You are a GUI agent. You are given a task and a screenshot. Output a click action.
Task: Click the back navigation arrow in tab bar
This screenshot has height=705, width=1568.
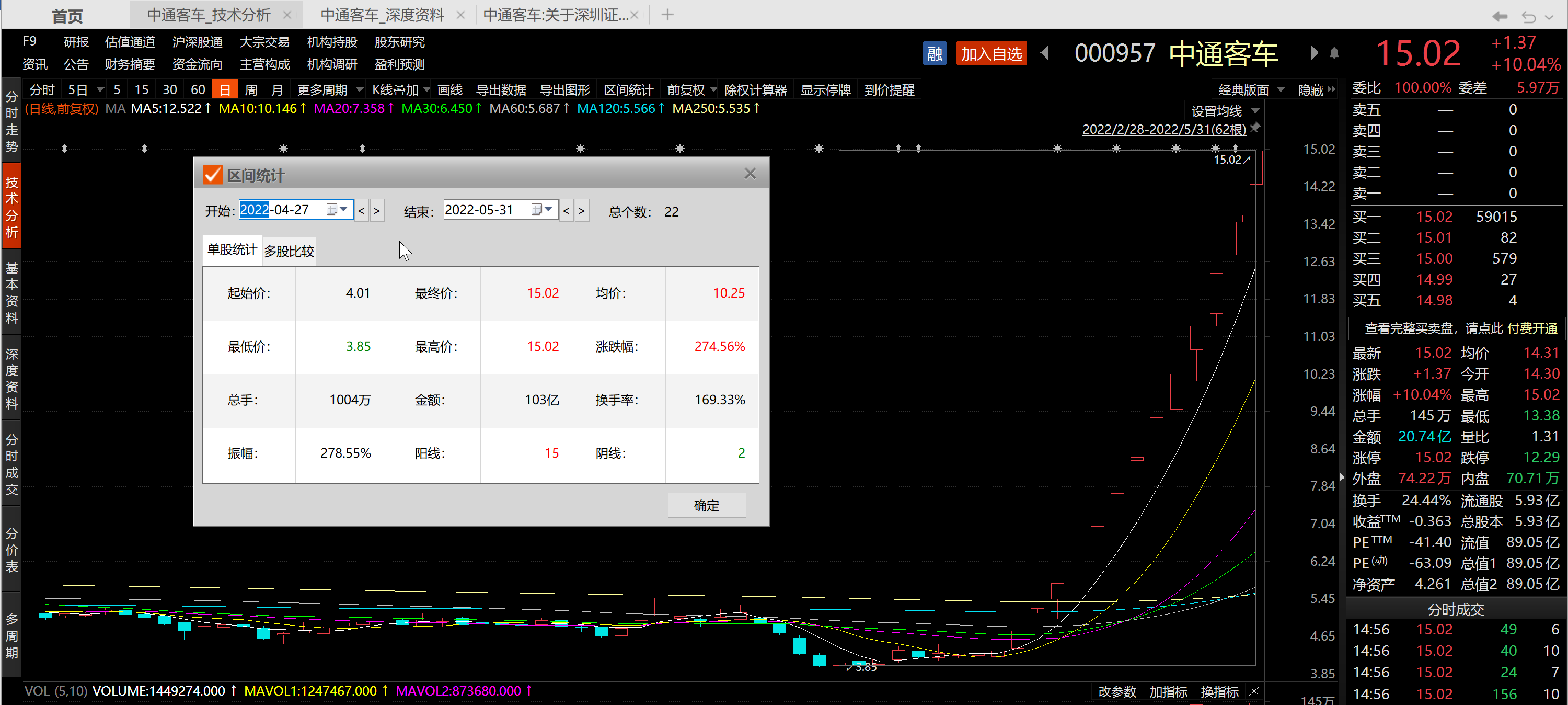click(x=1499, y=16)
